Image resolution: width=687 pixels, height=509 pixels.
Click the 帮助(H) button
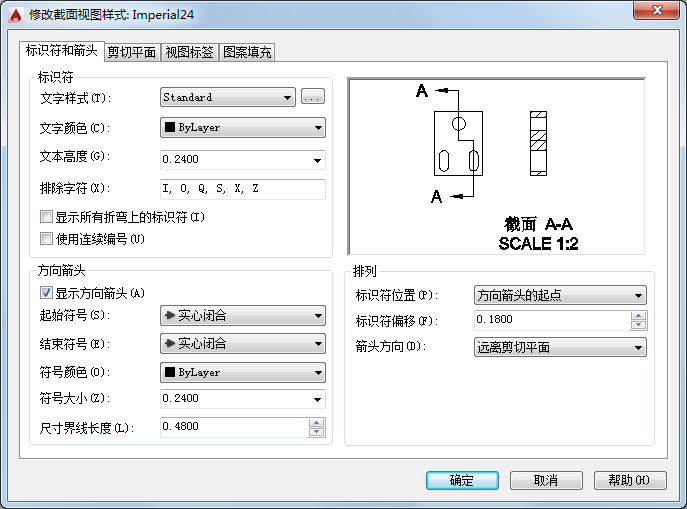pyautogui.click(x=630, y=481)
